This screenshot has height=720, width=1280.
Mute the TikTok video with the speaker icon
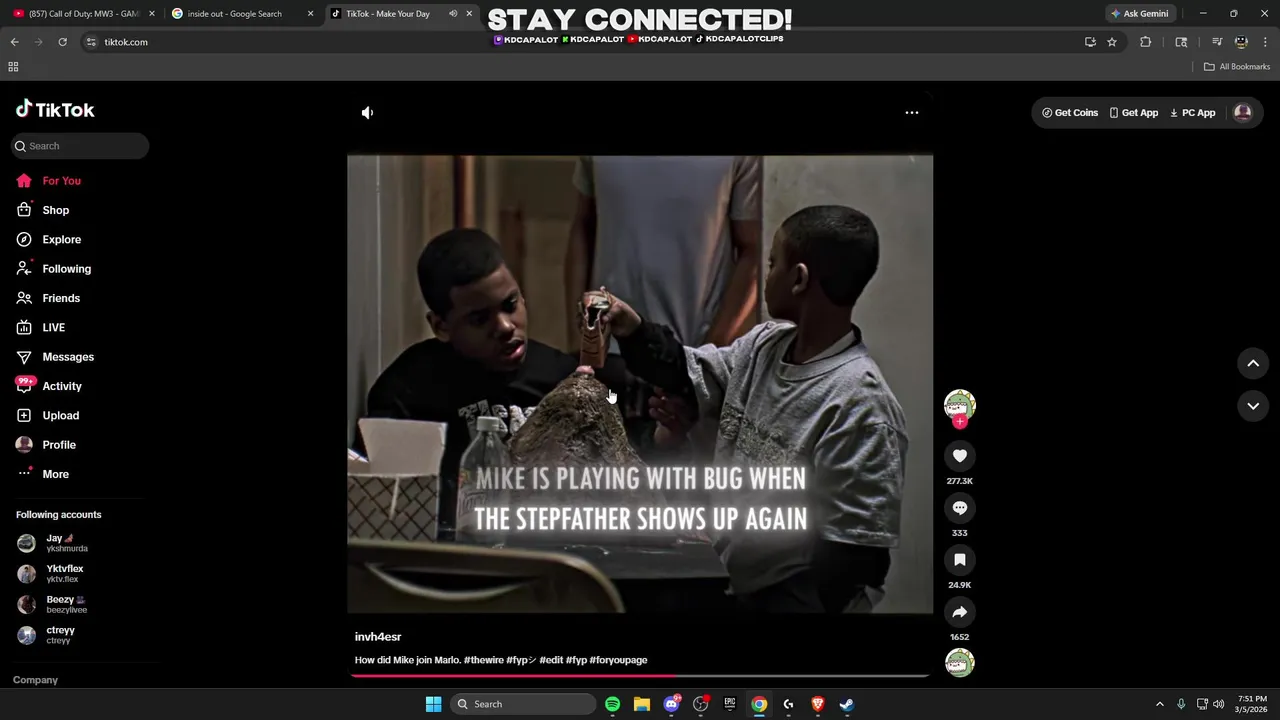pos(367,113)
